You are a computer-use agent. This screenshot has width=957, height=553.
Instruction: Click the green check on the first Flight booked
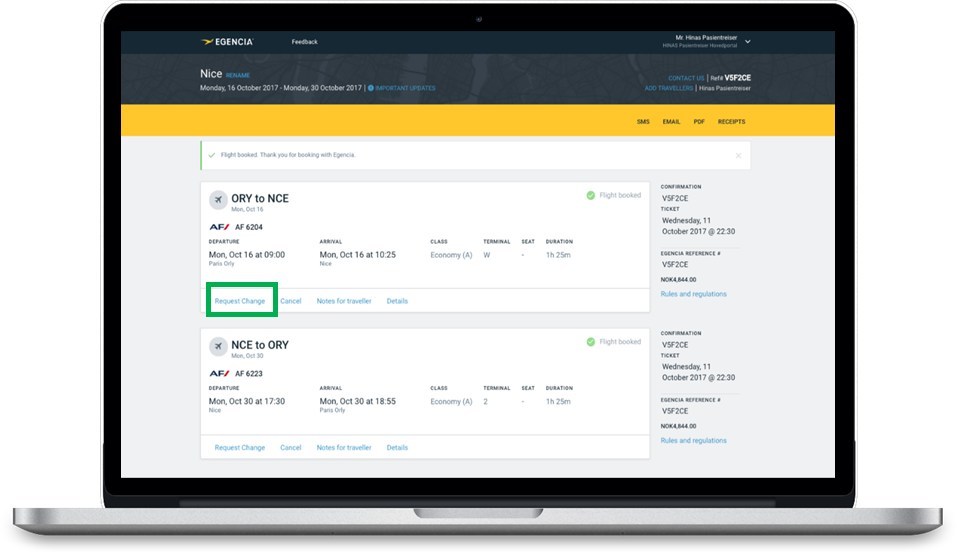(x=591, y=196)
